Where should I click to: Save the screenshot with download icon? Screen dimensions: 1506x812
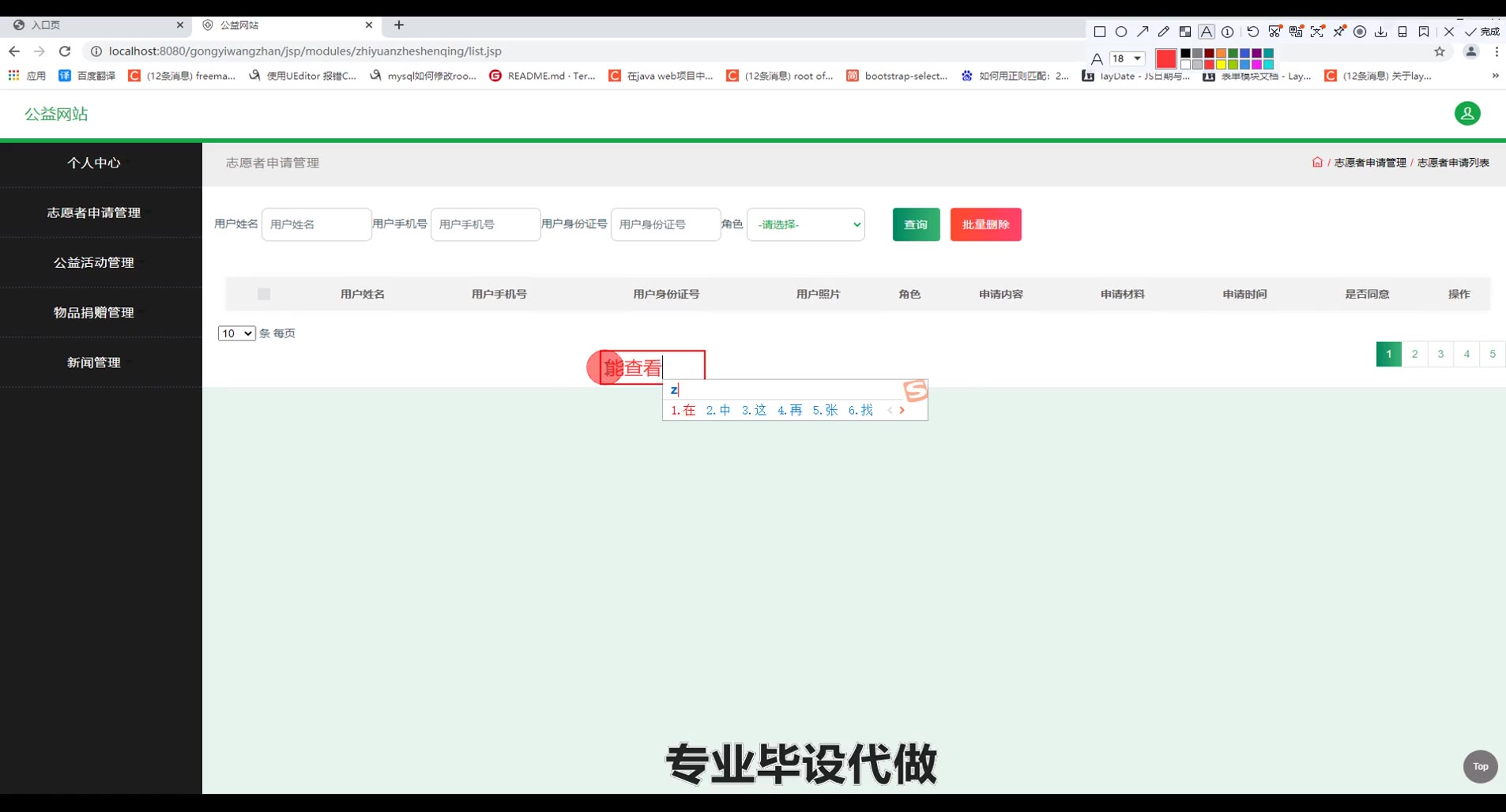pyautogui.click(x=1380, y=32)
